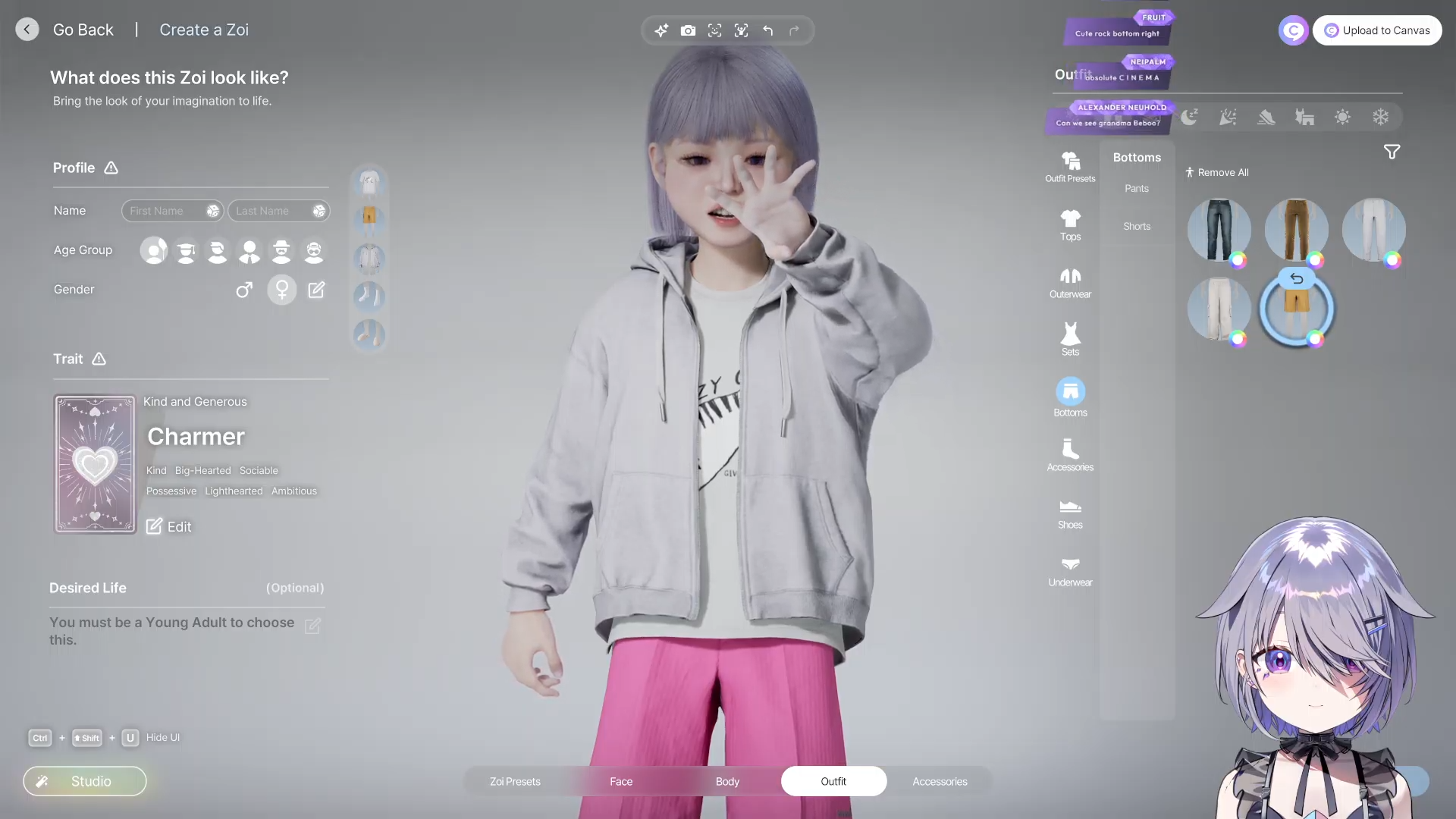Choose the first age group option

coord(154,250)
